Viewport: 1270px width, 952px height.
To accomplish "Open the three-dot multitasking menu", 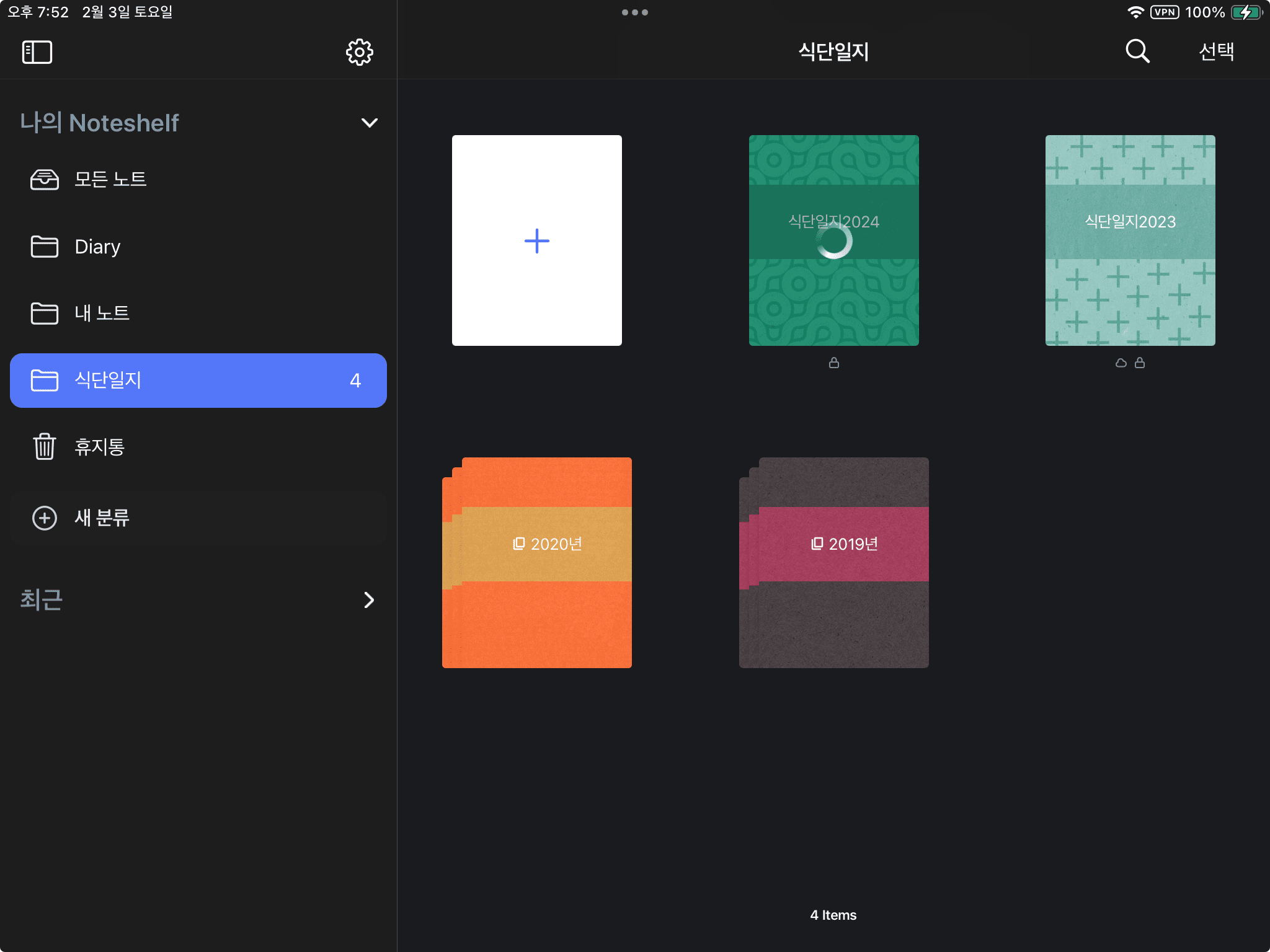I will [634, 12].
